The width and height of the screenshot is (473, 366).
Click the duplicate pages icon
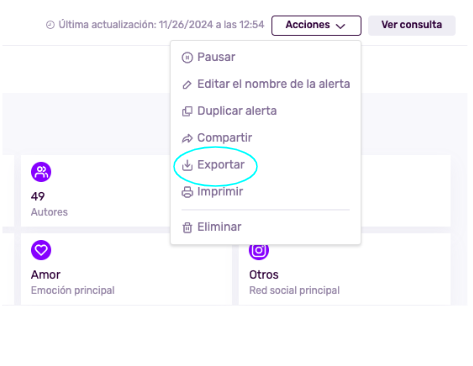point(187,111)
